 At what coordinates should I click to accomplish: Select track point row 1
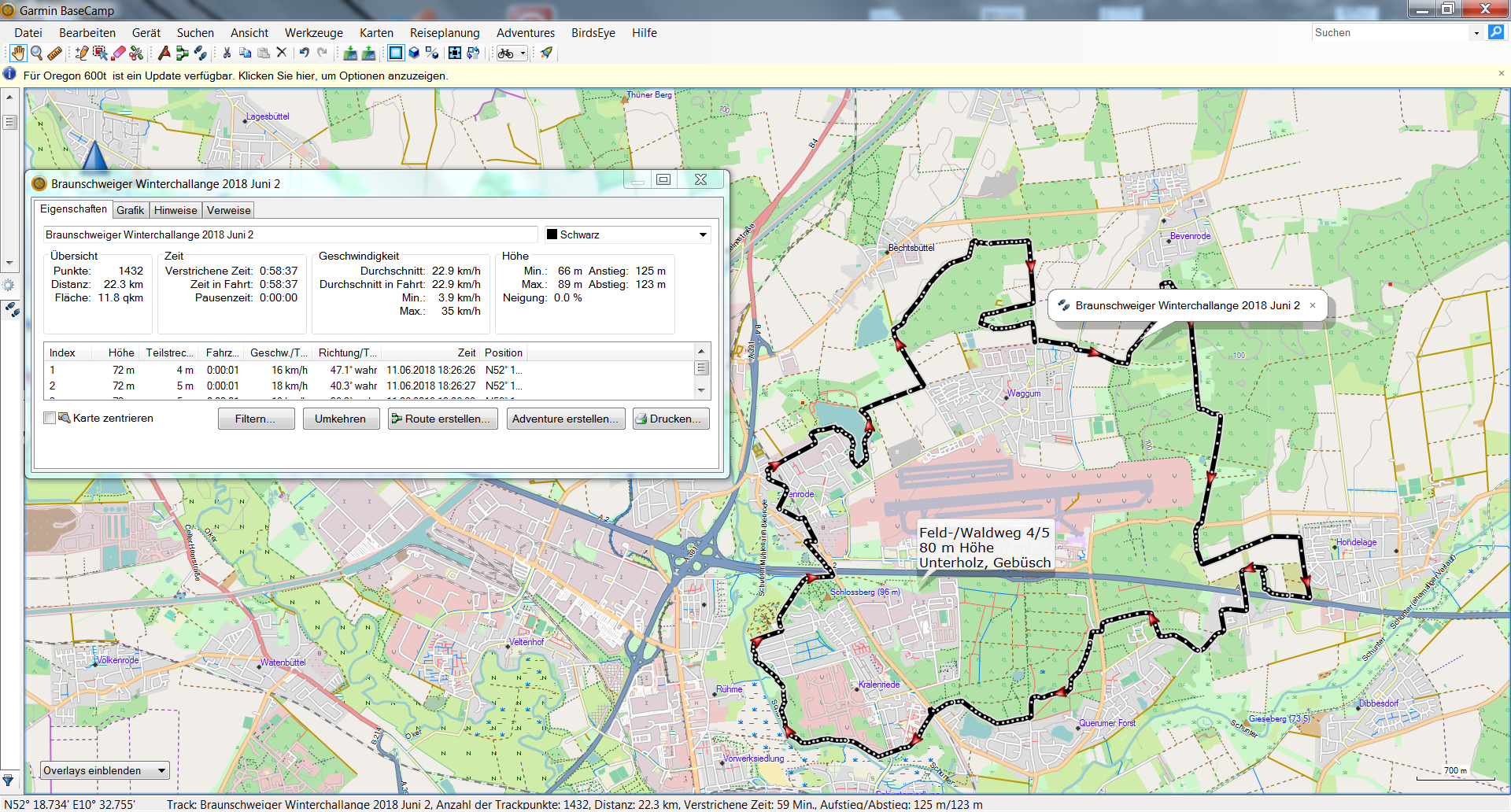(x=370, y=370)
